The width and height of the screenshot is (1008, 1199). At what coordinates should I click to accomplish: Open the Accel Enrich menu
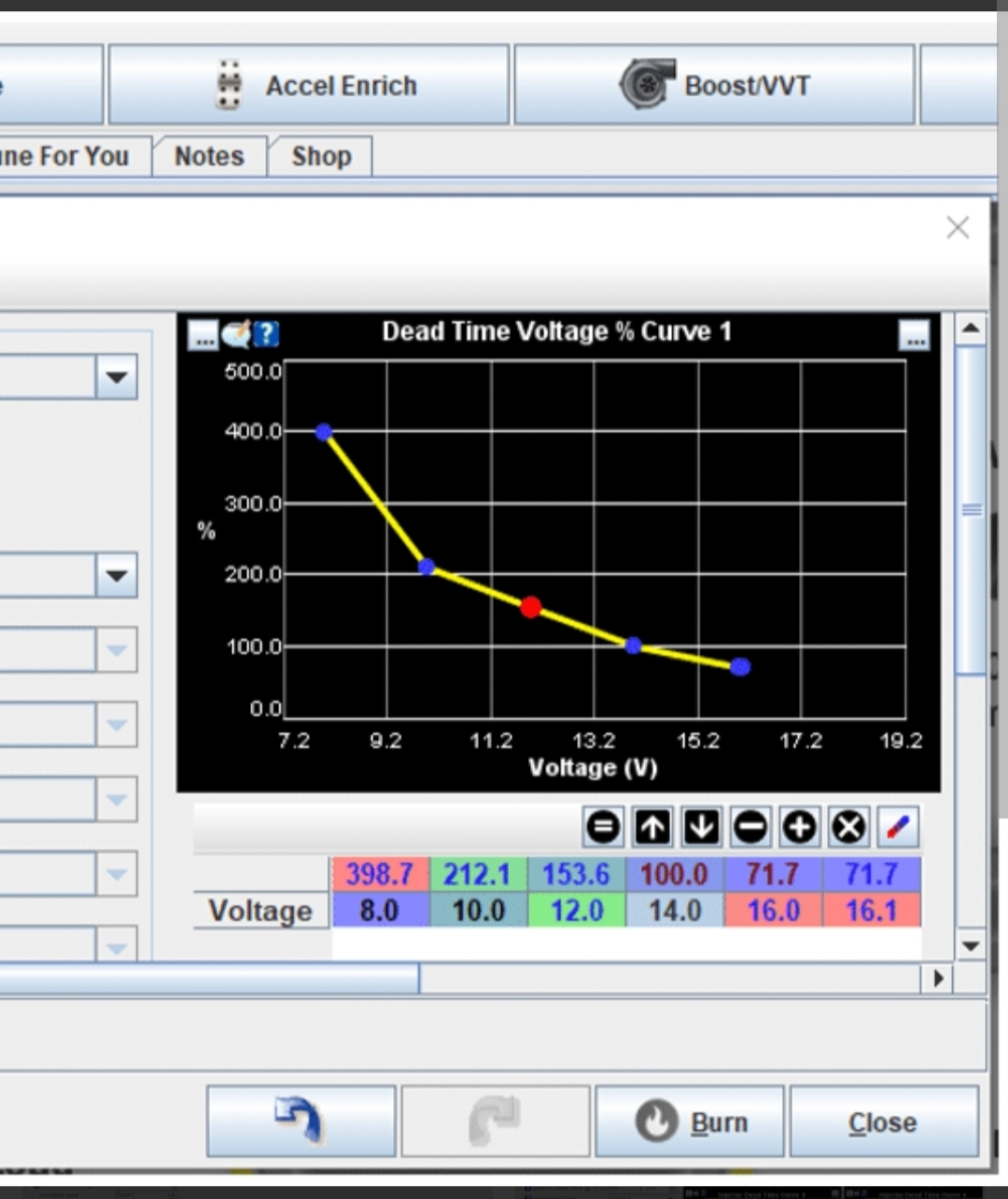click(309, 86)
